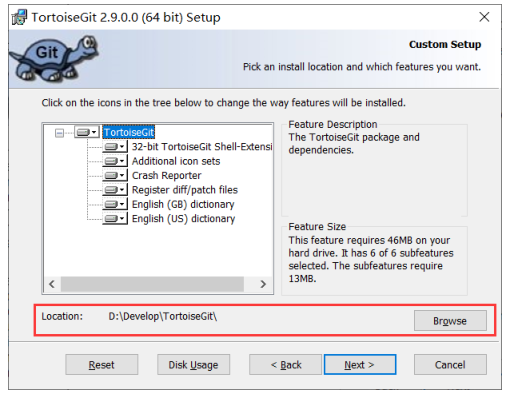Click the Reset button

102,365
